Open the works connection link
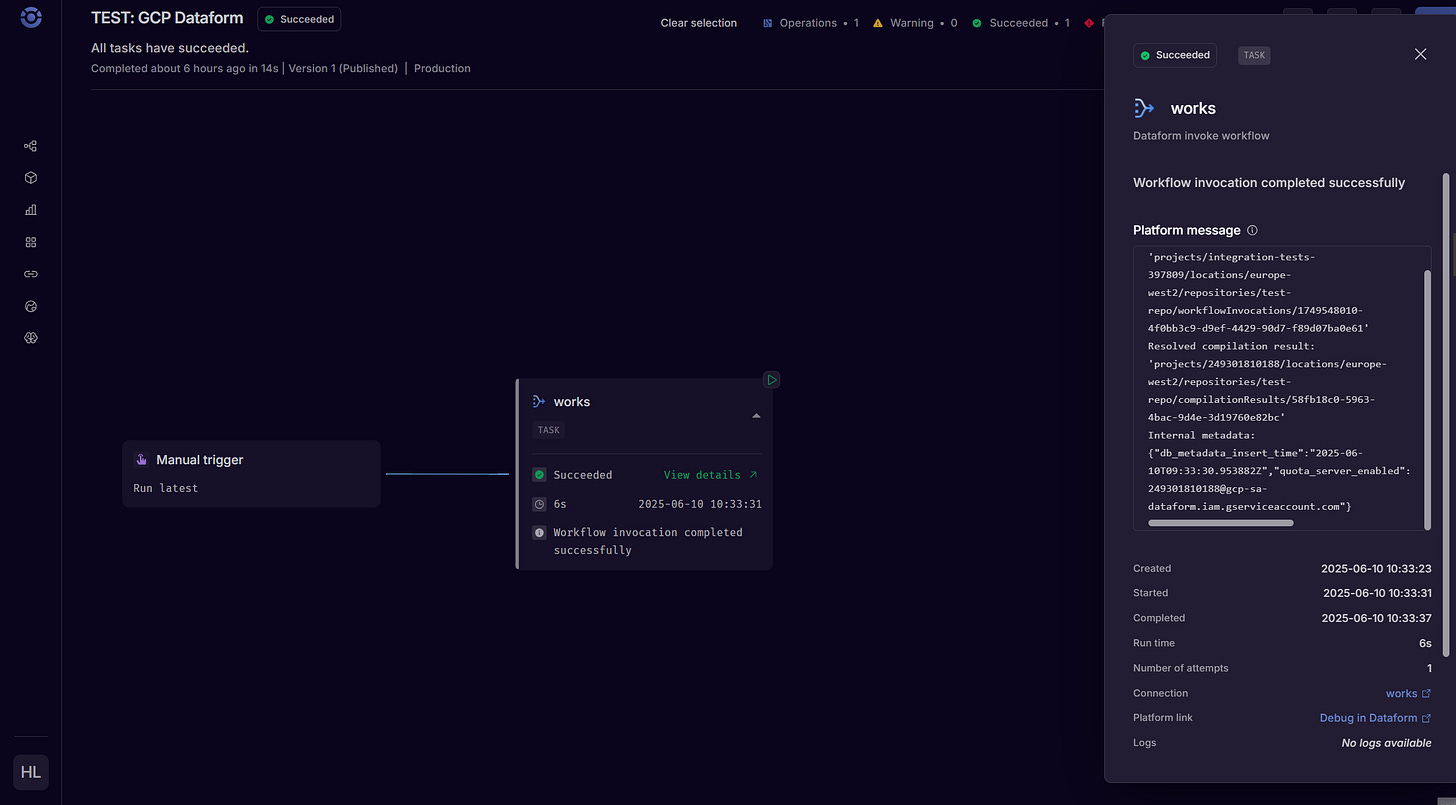The width and height of the screenshot is (1456, 805). tap(1408, 693)
